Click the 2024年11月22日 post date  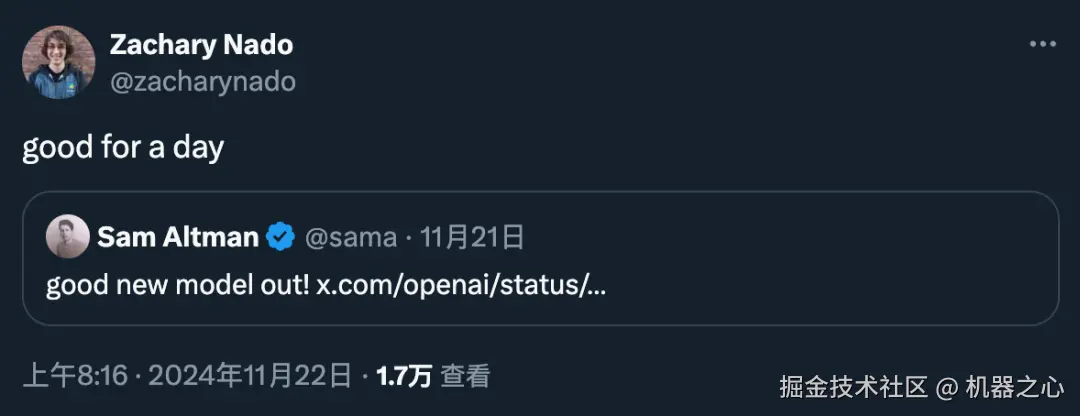click(249, 376)
